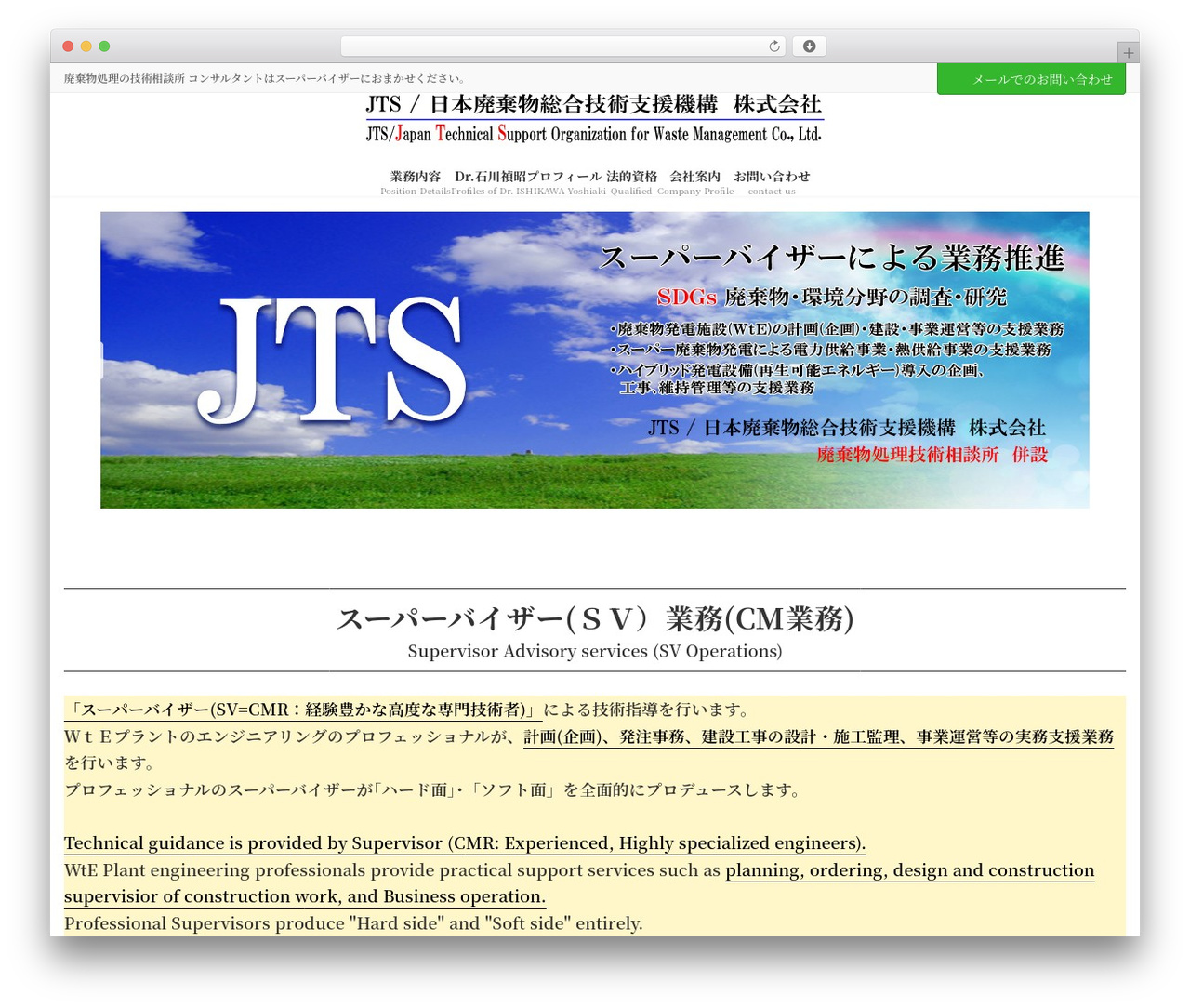Go to the 会社案内 menu item

695,182
